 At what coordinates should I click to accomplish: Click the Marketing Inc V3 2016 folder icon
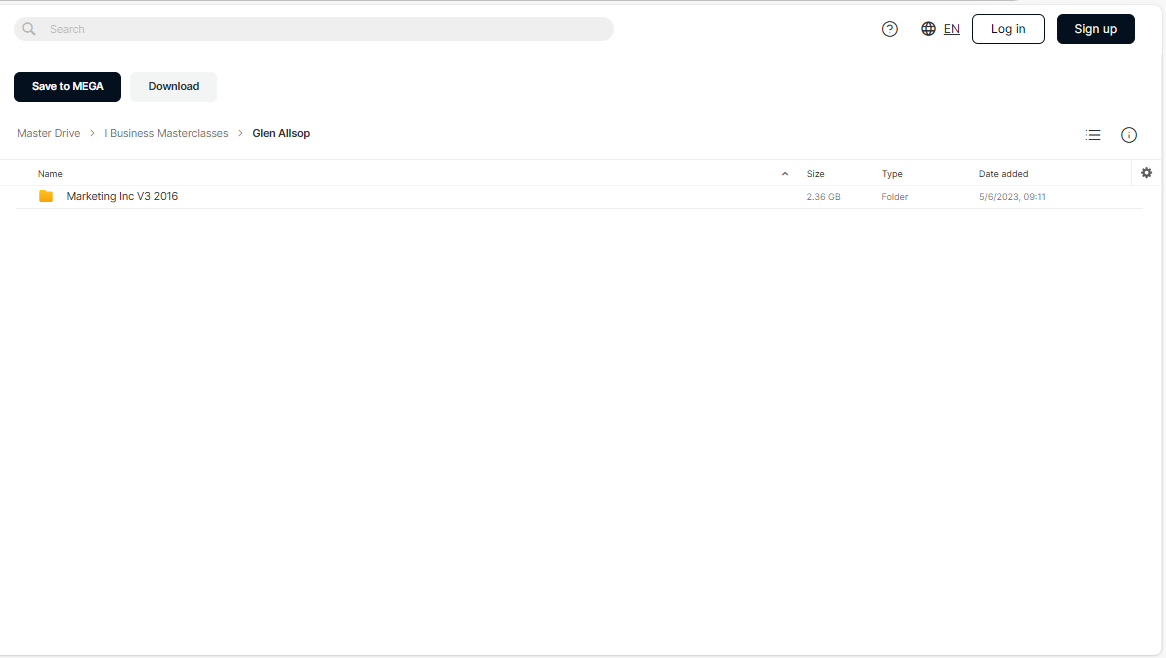(x=46, y=196)
